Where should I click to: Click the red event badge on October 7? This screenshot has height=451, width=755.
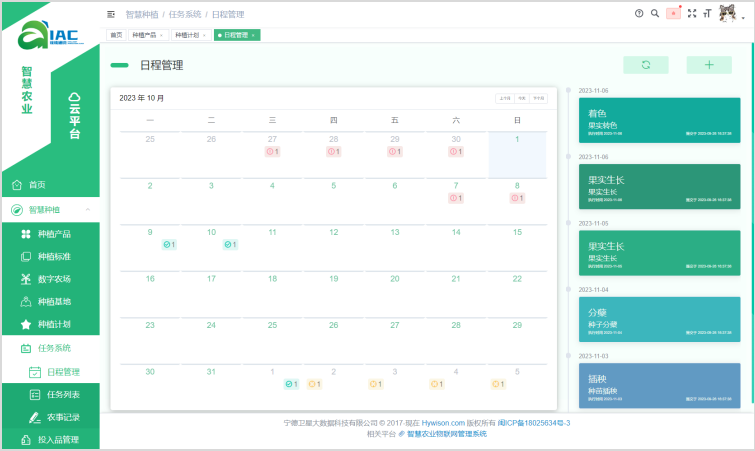click(x=456, y=198)
